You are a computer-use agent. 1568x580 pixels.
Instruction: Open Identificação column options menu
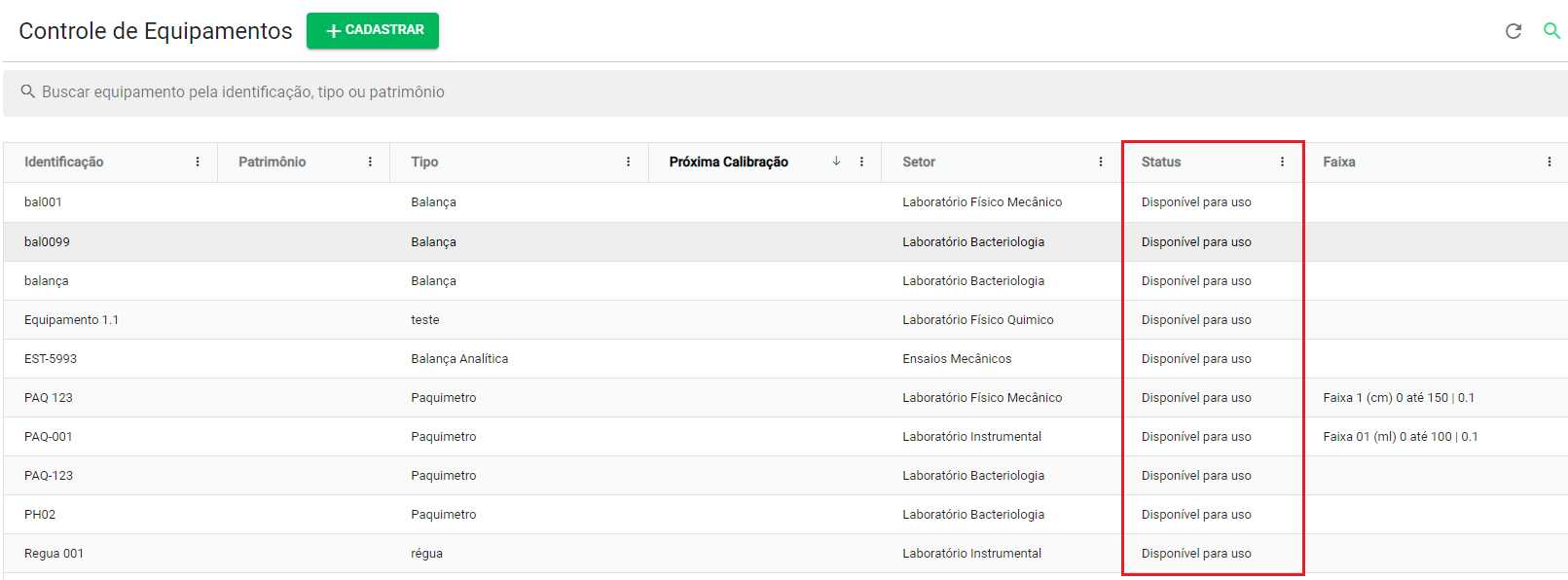[x=198, y=162]
